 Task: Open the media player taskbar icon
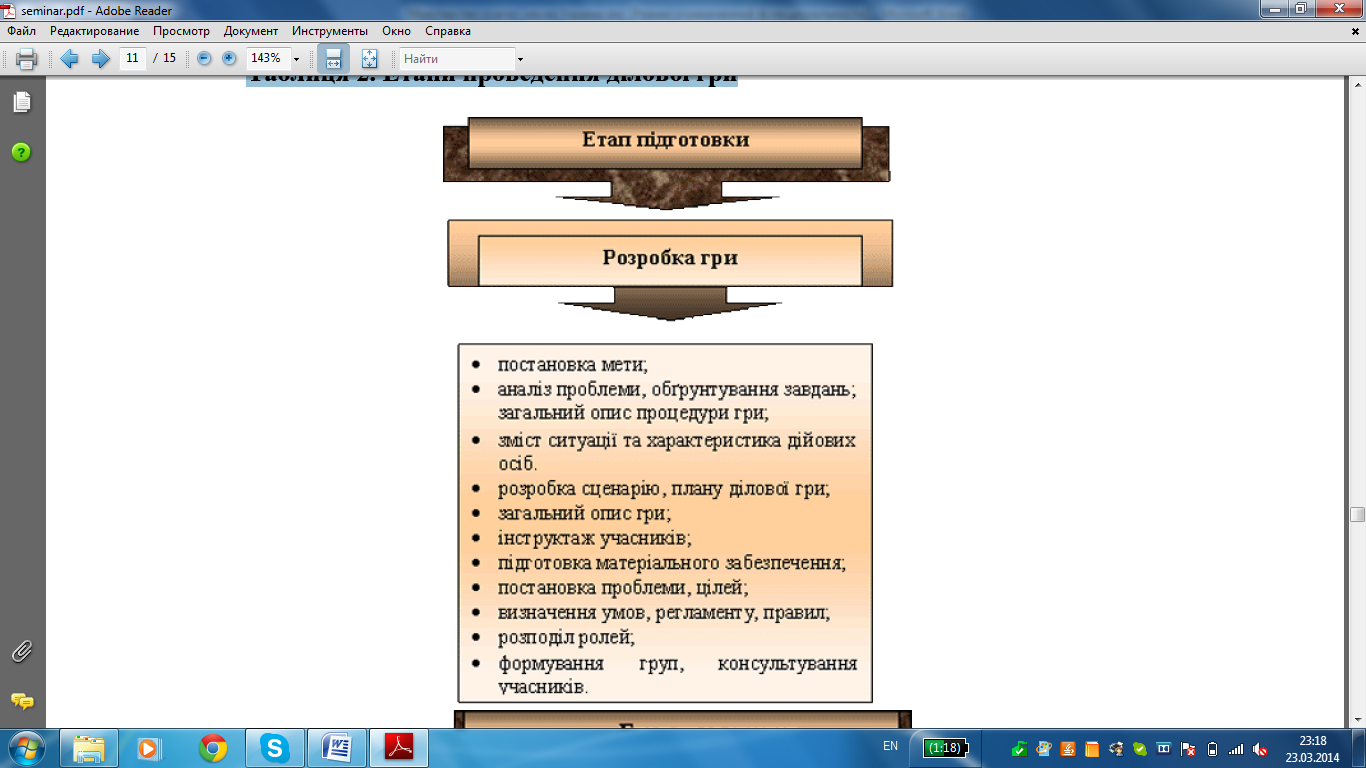[149, 748]
